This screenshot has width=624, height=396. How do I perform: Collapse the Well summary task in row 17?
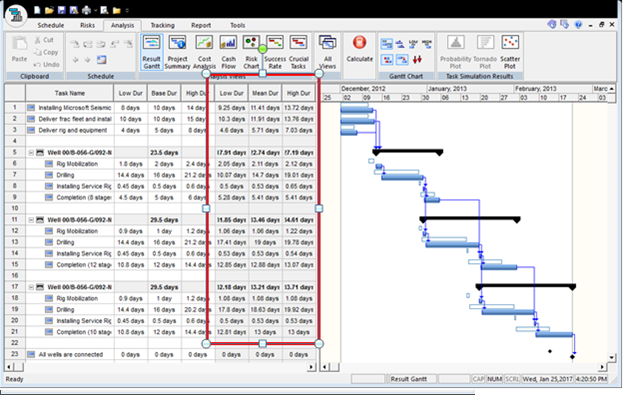tap(31, 287)
